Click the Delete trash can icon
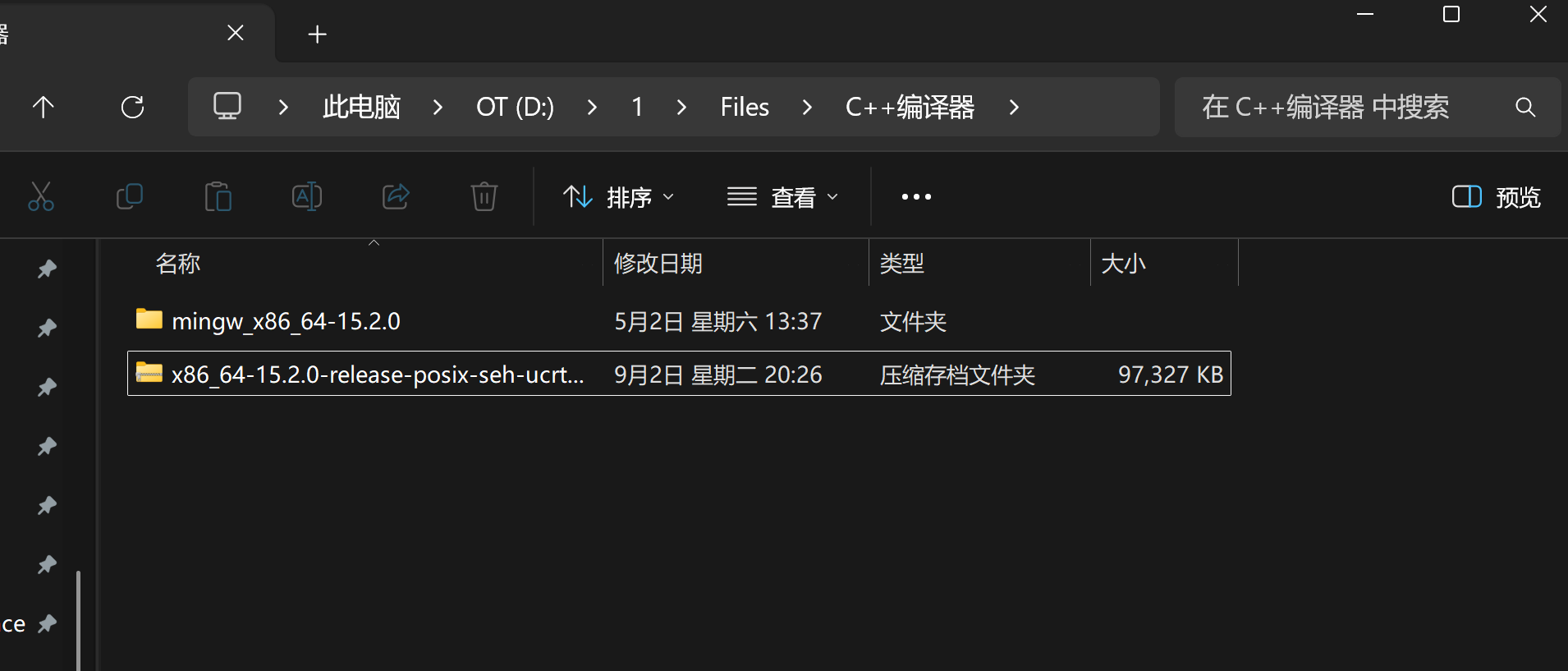This screenshot has height=671, width=1568. [x=484, y=197]
